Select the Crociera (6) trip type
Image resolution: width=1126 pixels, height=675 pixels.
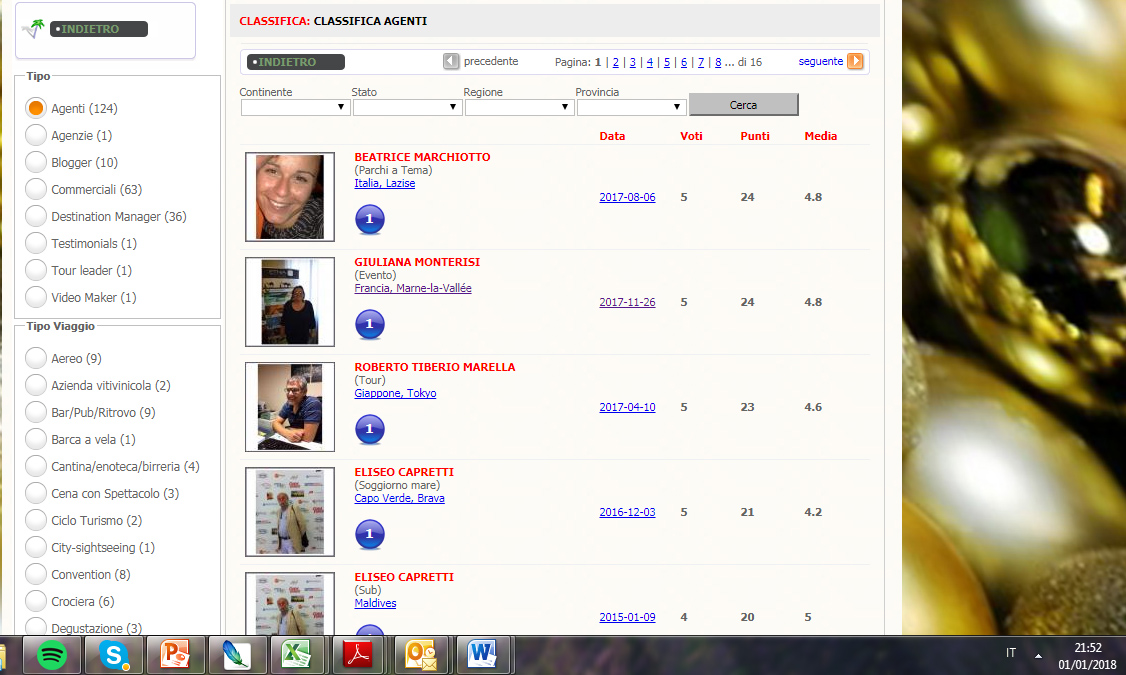pos(35,601)
